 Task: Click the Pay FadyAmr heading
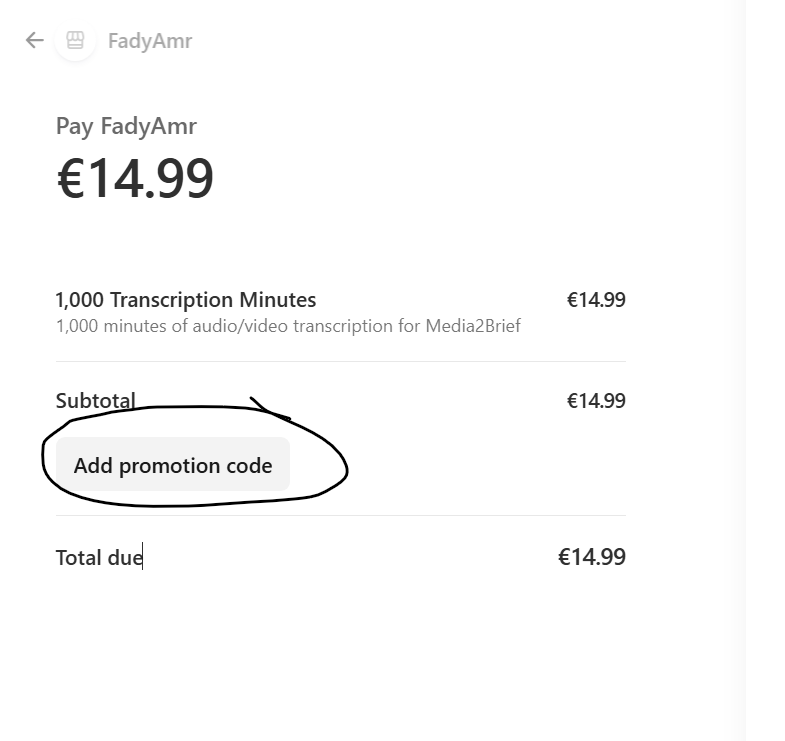coord(126,126)
